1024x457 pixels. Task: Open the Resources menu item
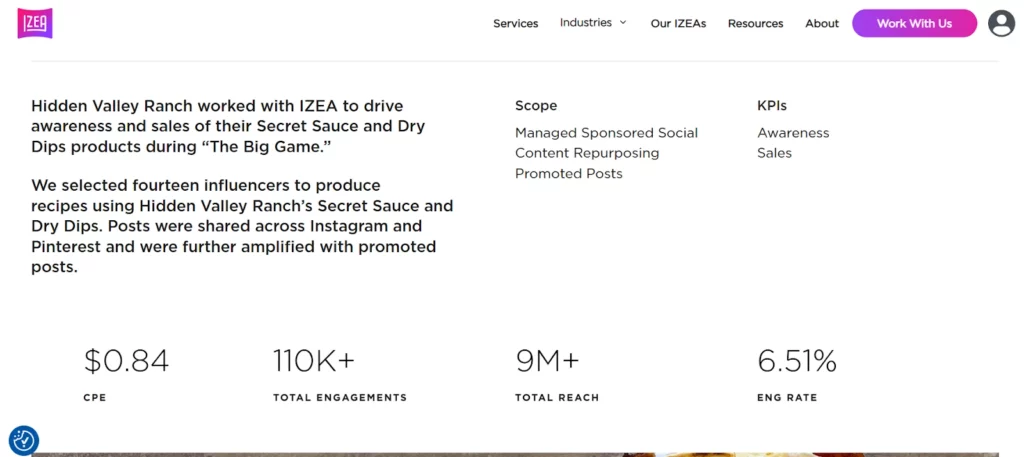[x=756, y=24]
